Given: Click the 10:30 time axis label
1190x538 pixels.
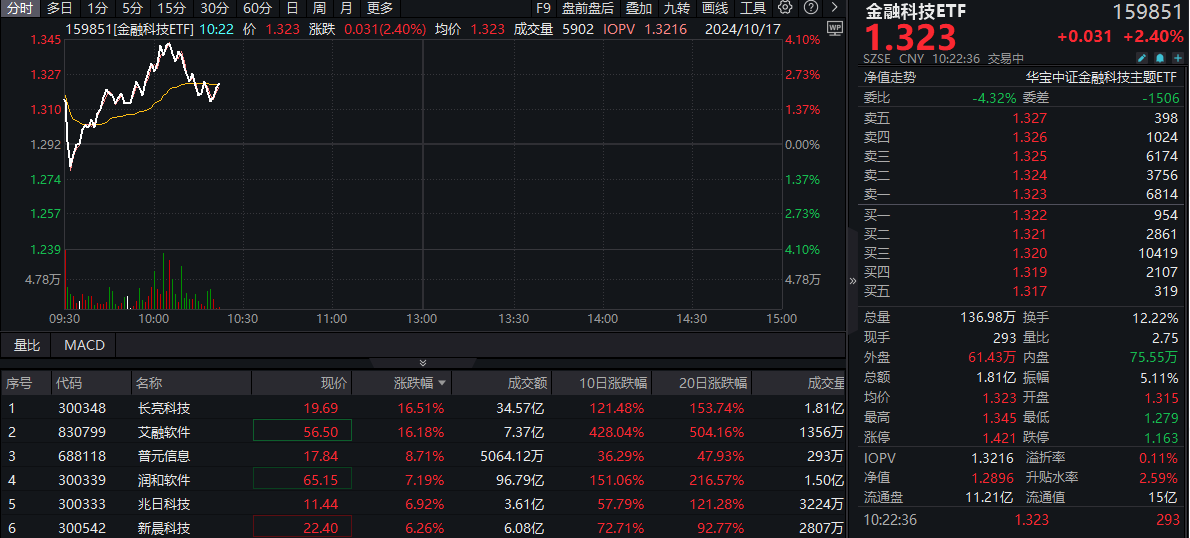Looking at the screenshot, I should click(242, 319).
